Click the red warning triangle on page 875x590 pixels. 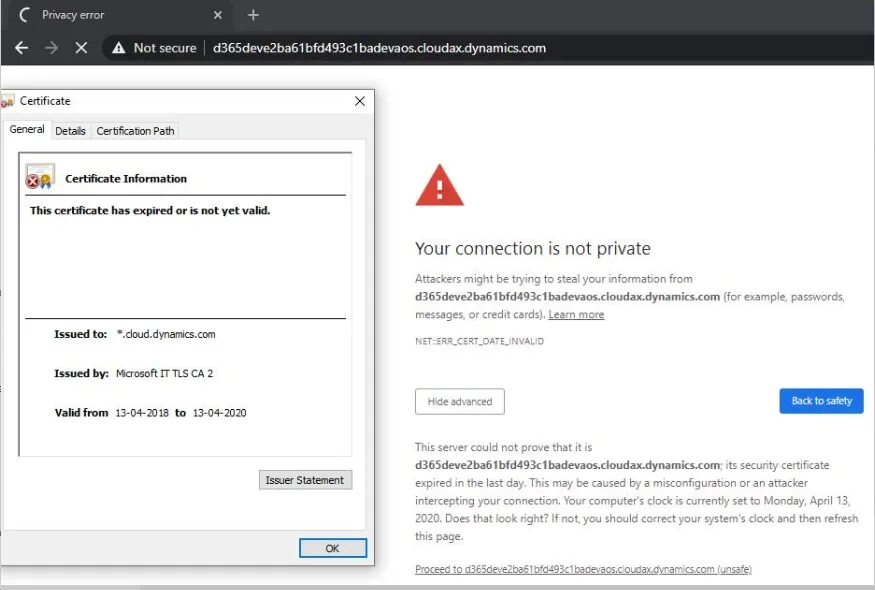[x=439, y=185]
